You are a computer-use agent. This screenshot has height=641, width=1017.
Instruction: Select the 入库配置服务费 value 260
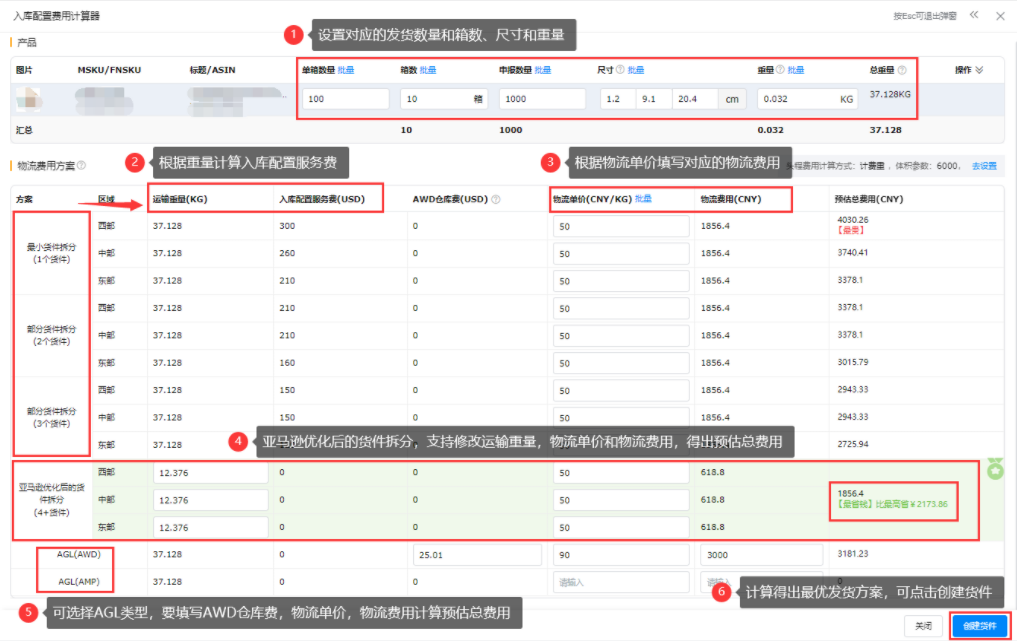point(287,253)
